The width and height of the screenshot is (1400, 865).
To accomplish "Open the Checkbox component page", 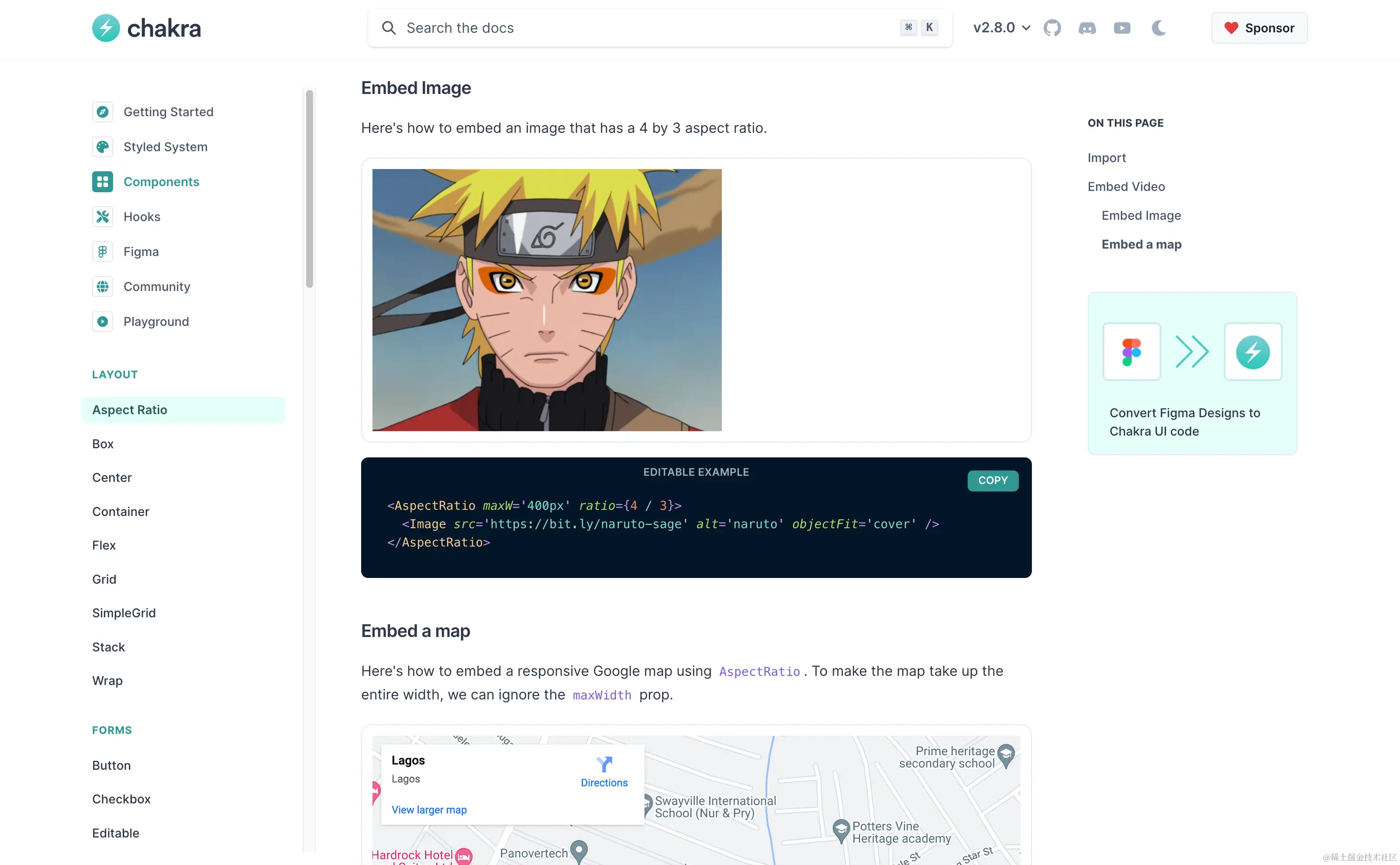I will pyautogui.click(x=121, y=799).
